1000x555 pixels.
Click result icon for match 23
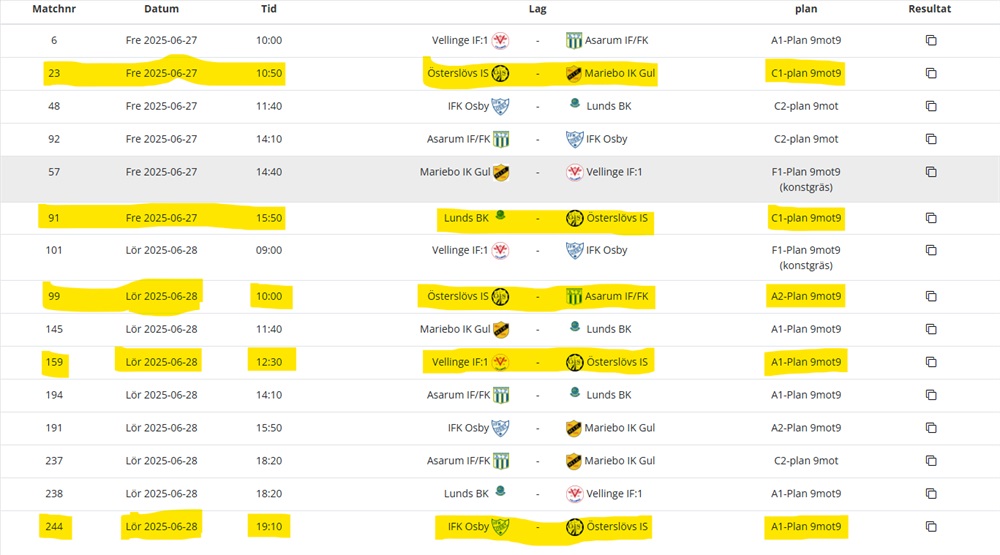(x=930, y=73)
